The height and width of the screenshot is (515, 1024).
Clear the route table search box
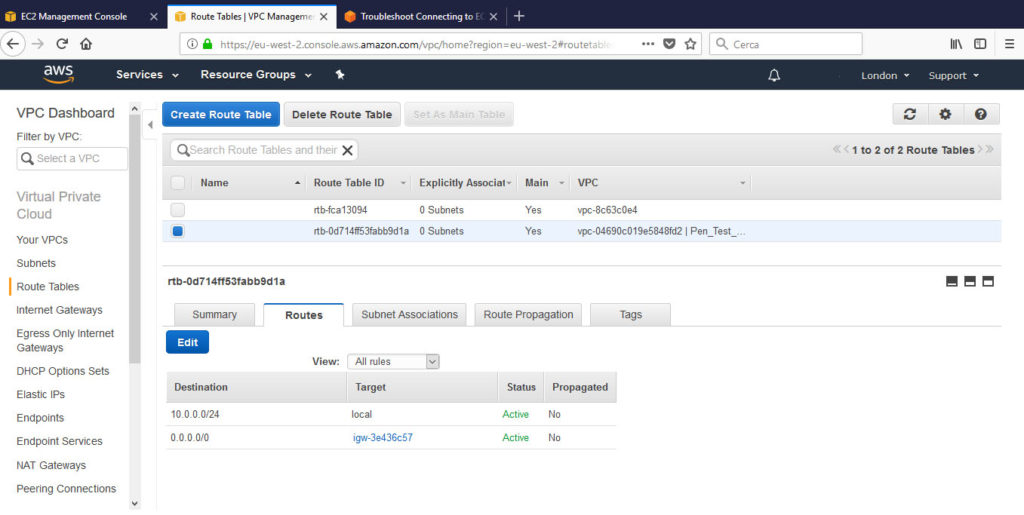point(347,150)
